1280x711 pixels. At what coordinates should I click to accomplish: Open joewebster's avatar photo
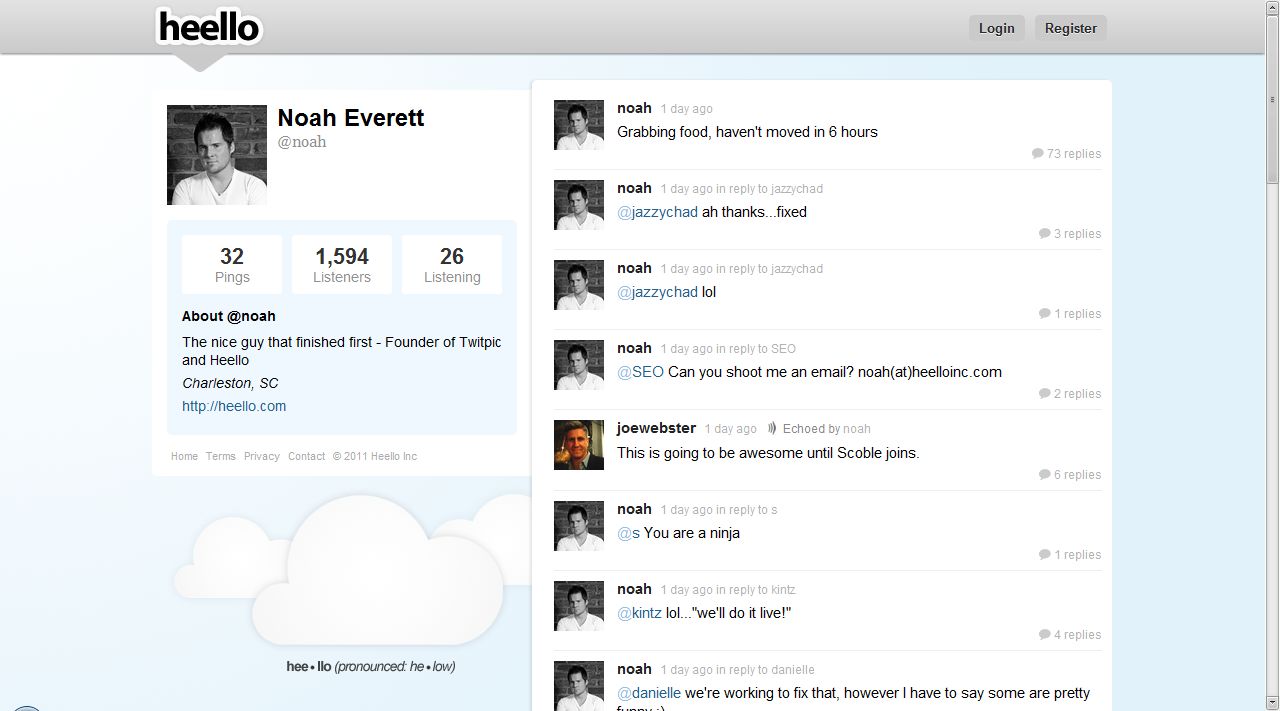point(579,445)
